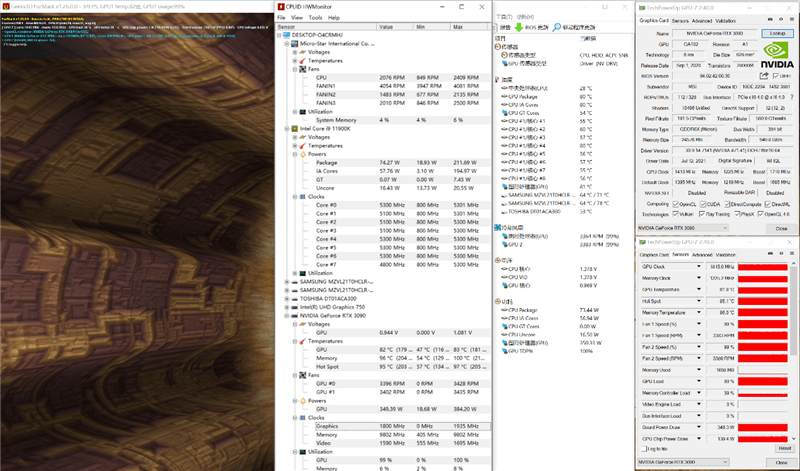
Task: Click Clocks icon under Intel Core i9
Action: [x=303, y=196]
